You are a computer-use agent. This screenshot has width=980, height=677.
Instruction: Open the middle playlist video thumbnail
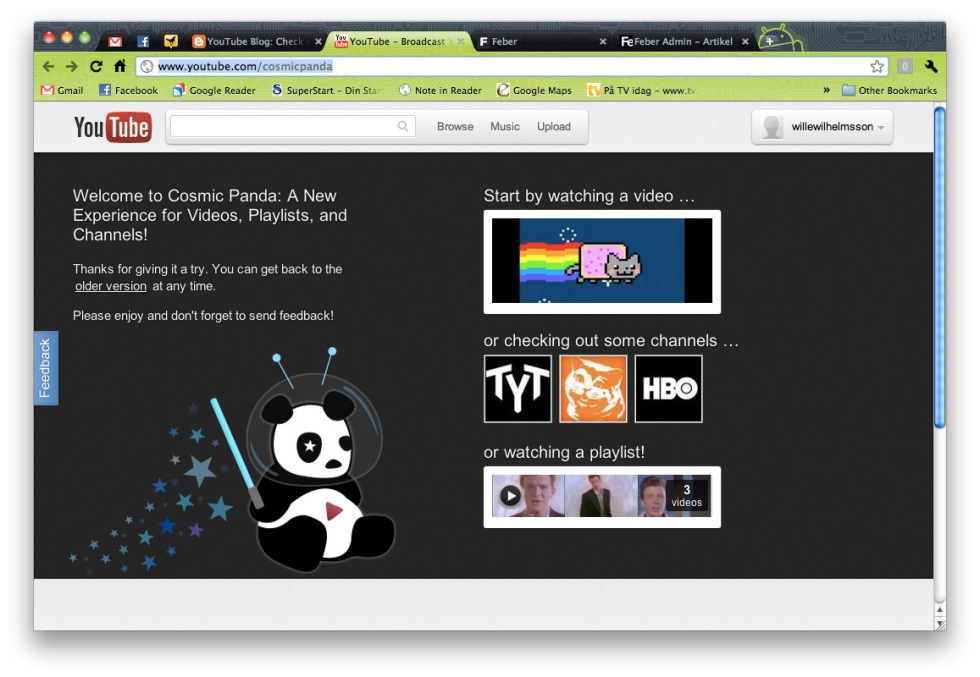(601, 496)
